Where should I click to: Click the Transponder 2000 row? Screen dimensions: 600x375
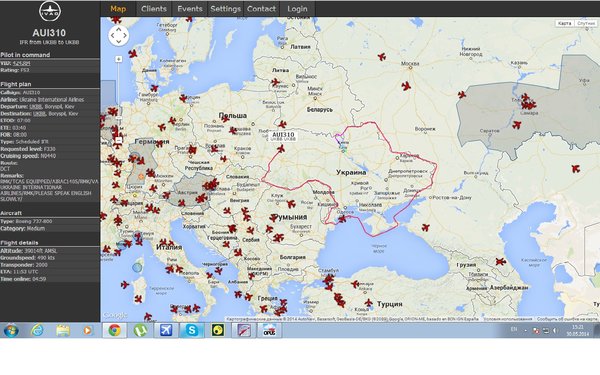[x=50, y=265]
